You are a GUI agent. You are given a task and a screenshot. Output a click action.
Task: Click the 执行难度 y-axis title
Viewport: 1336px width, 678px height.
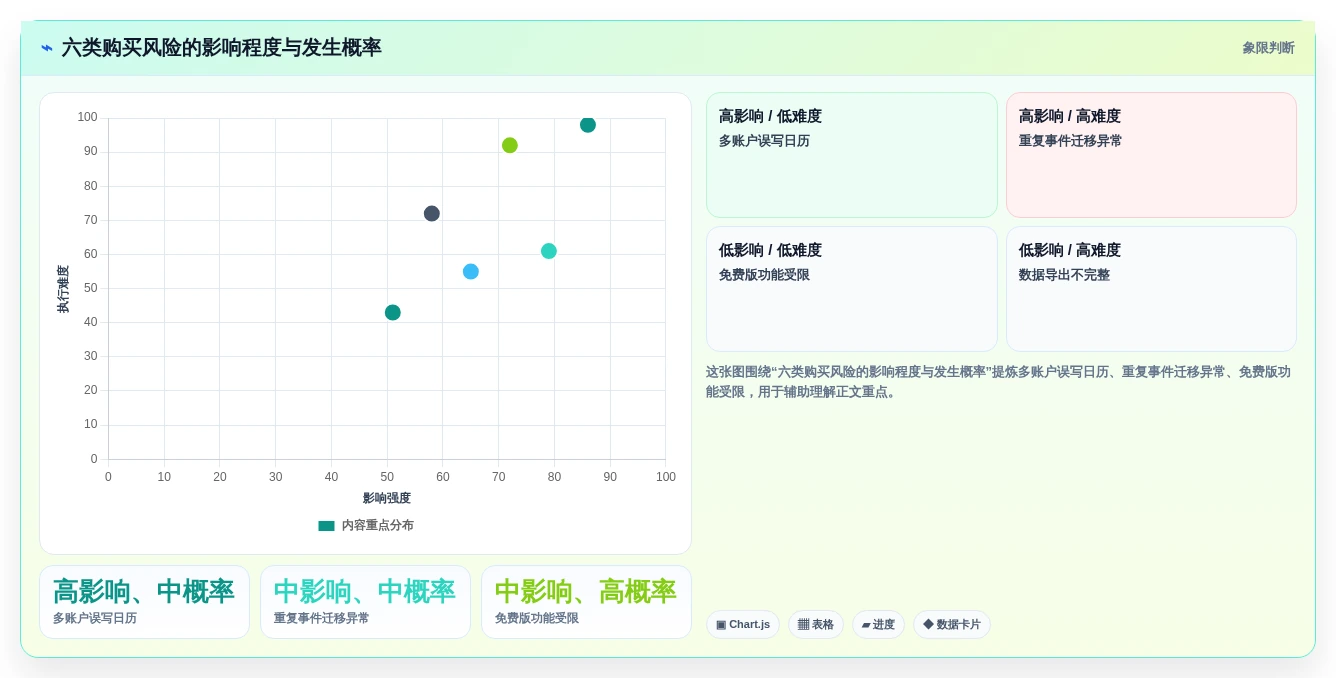[63, 289]
